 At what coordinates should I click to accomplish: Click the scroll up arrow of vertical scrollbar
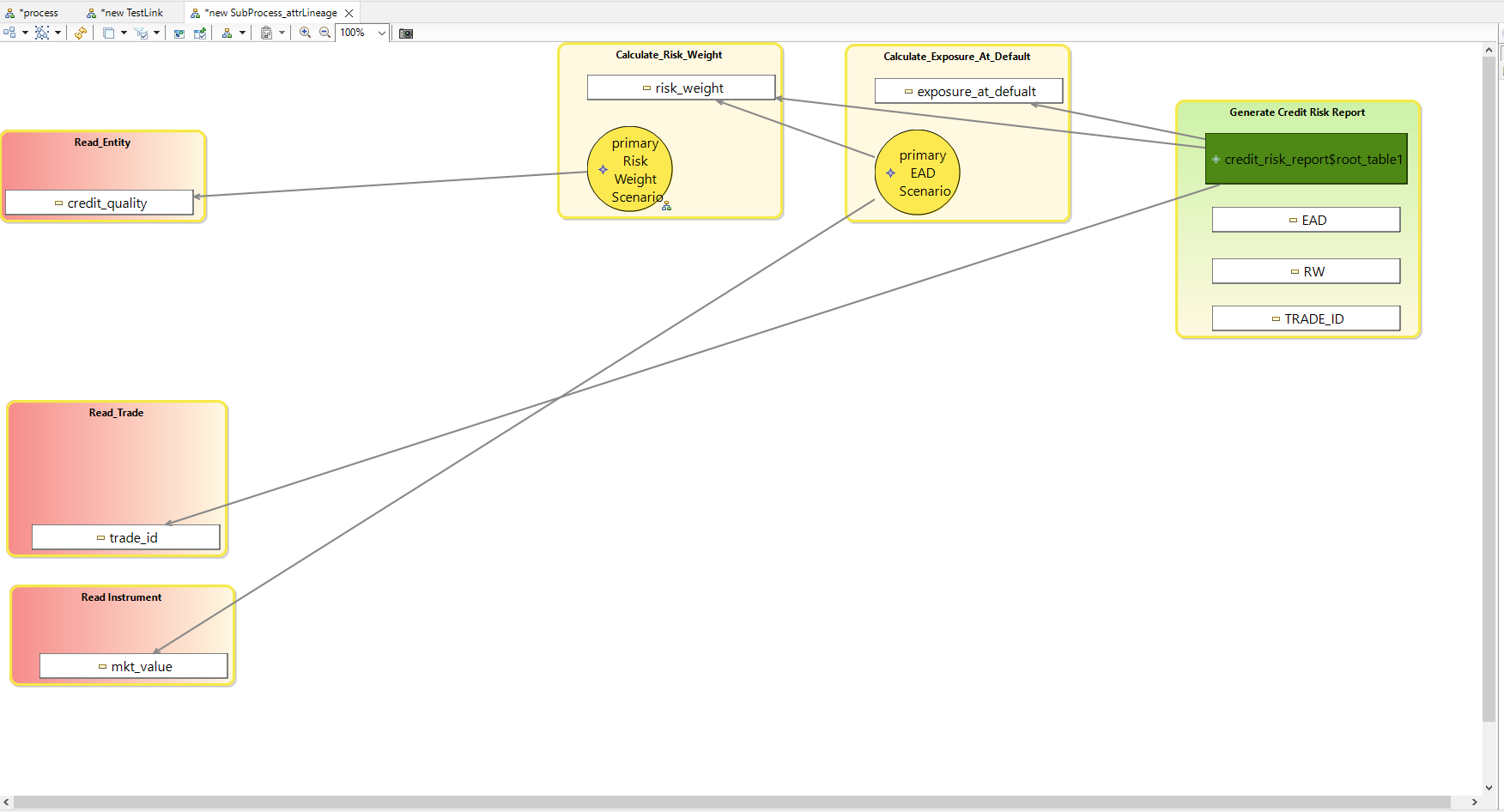pyautogui.click(x=1489, y=50)
